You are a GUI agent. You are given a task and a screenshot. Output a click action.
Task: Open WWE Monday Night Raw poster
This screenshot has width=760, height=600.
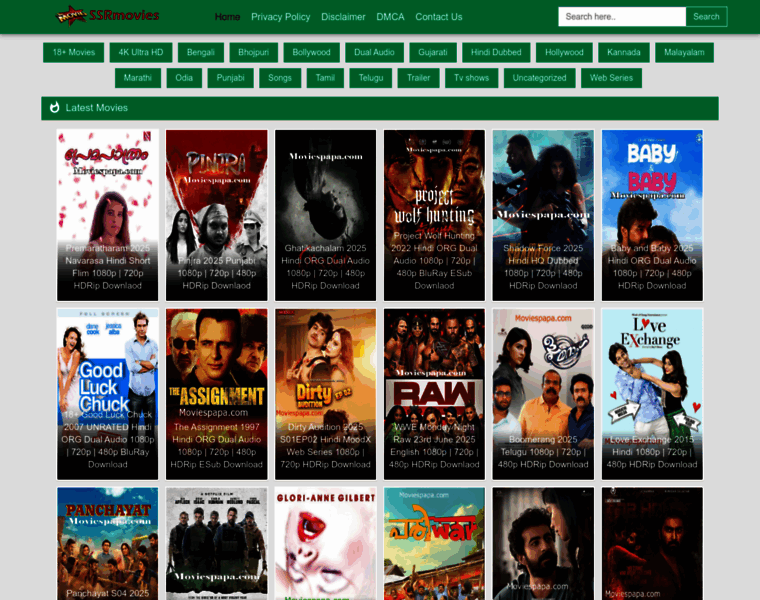click(x=434, y=394)
